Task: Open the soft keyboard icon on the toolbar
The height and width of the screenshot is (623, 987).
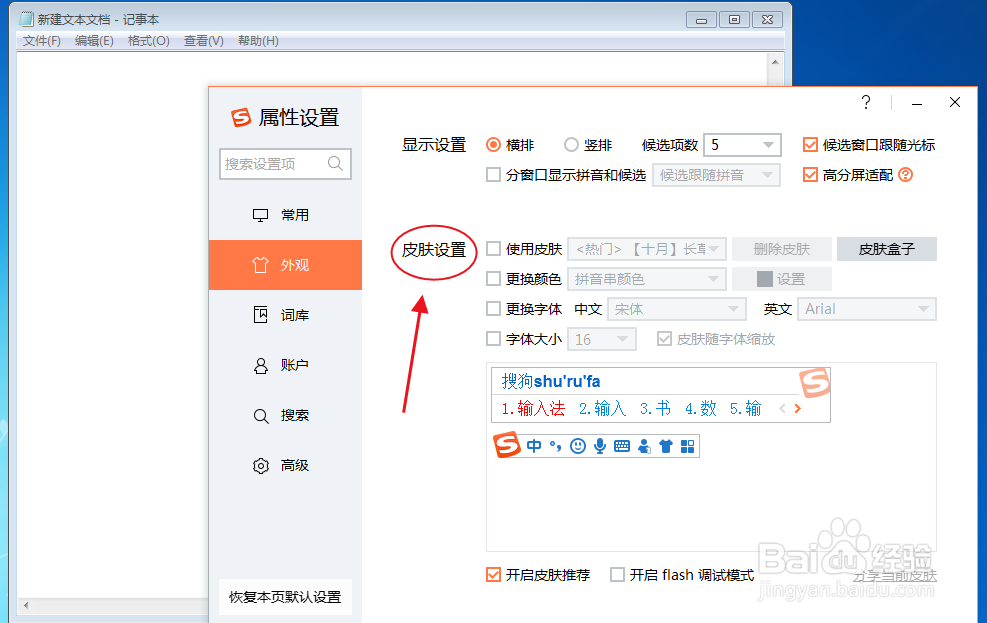Action: point(622,446)
